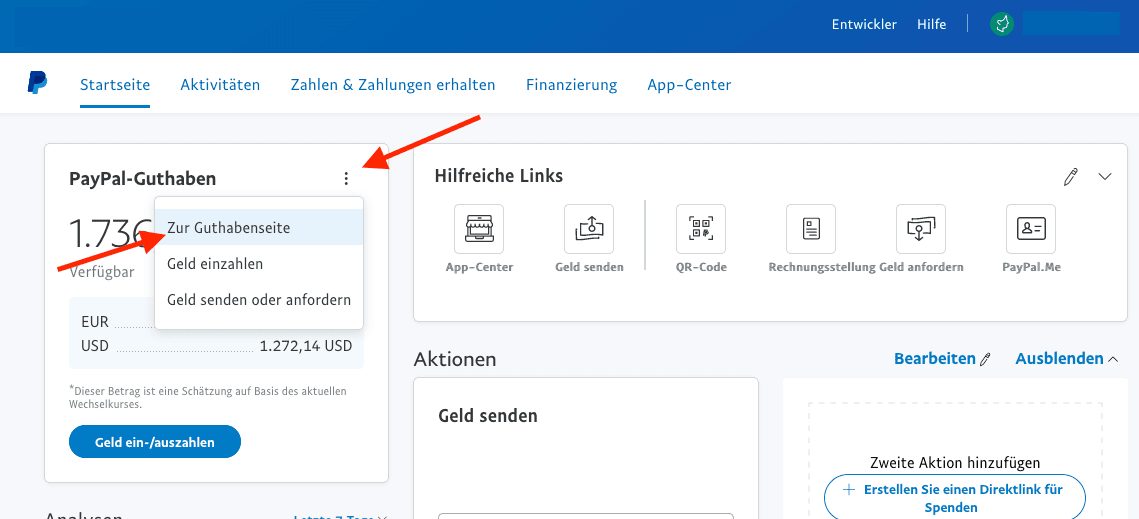Image resolution: width=1139 pixels, height=519 pixels.
Task: Select the Startseite tab
Action: [115, 84]
